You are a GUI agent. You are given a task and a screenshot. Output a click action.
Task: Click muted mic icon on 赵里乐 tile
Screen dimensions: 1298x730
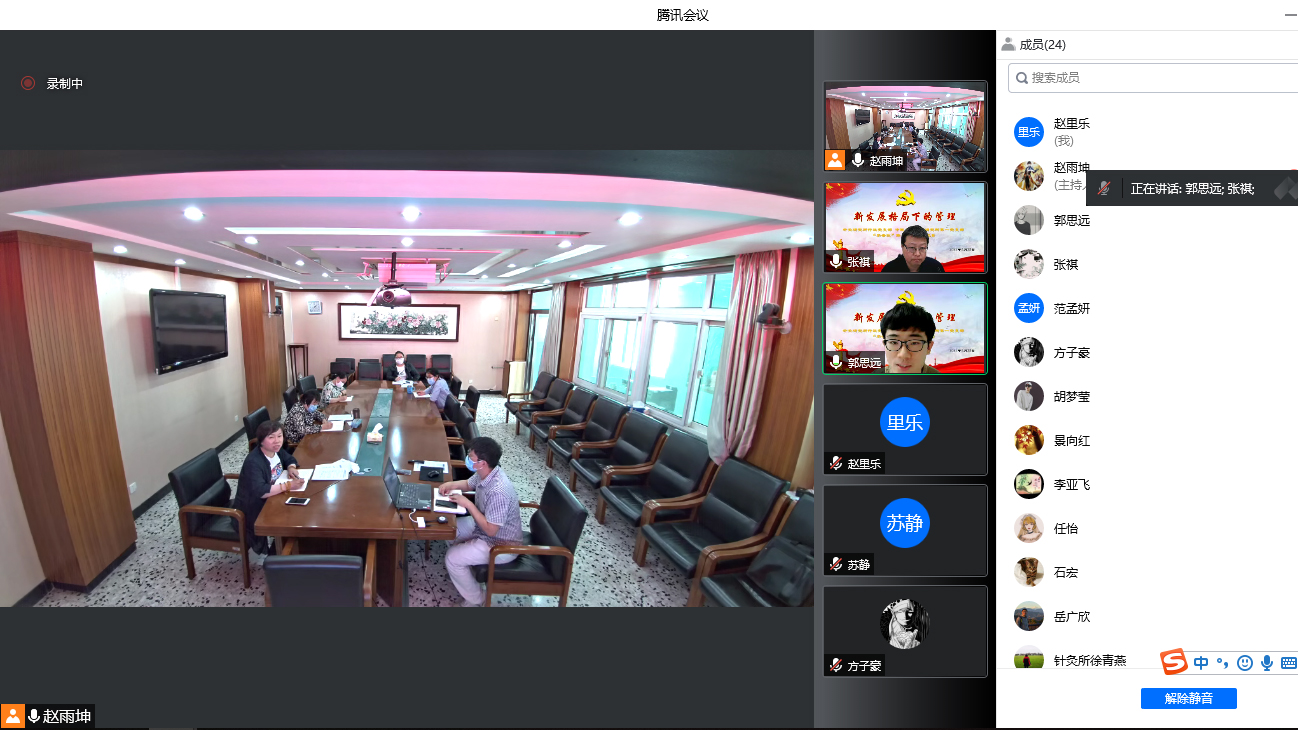pos(836,463)
